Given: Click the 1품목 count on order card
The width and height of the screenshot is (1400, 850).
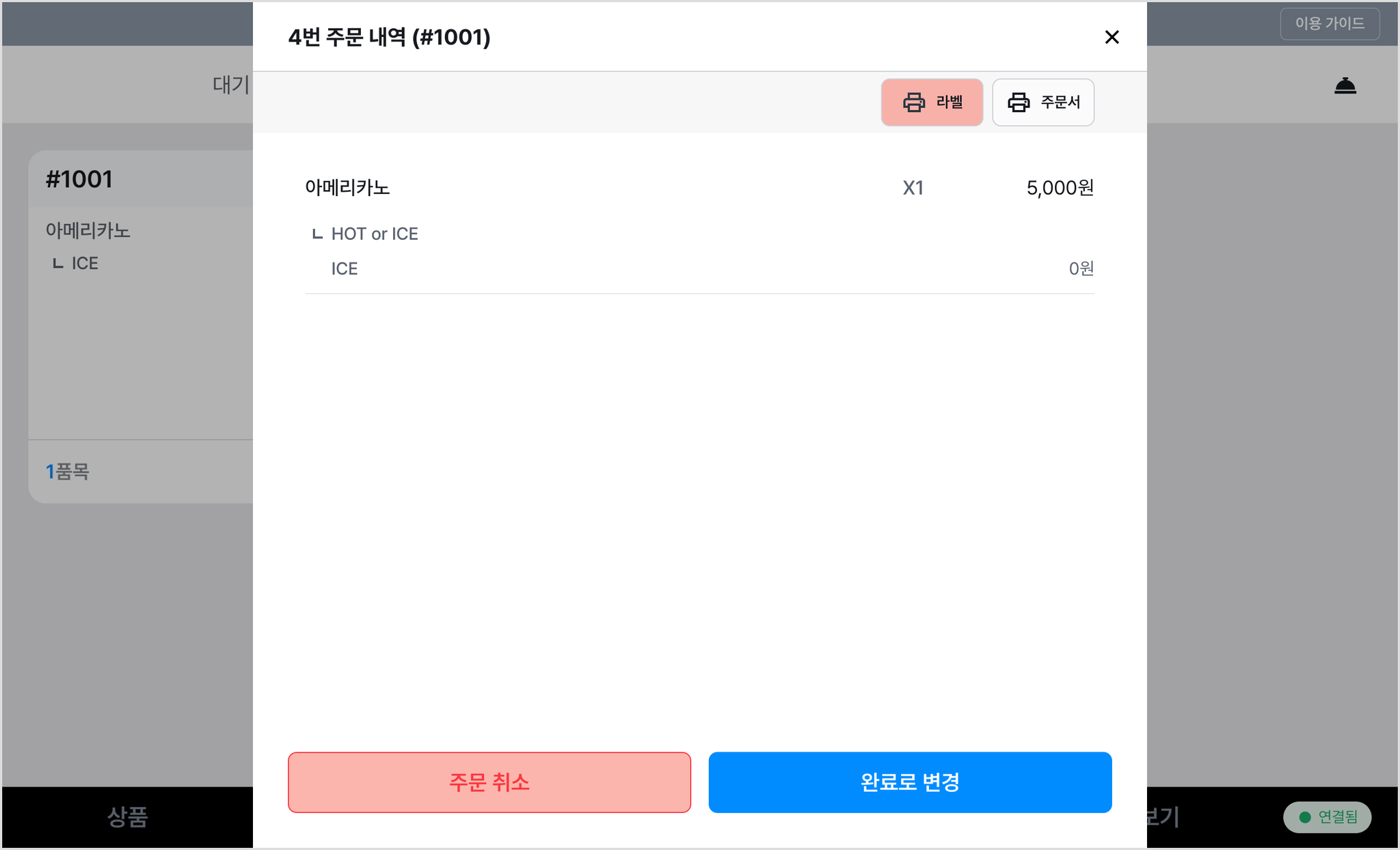Looking at the screenshot, I should click(67, 471).
